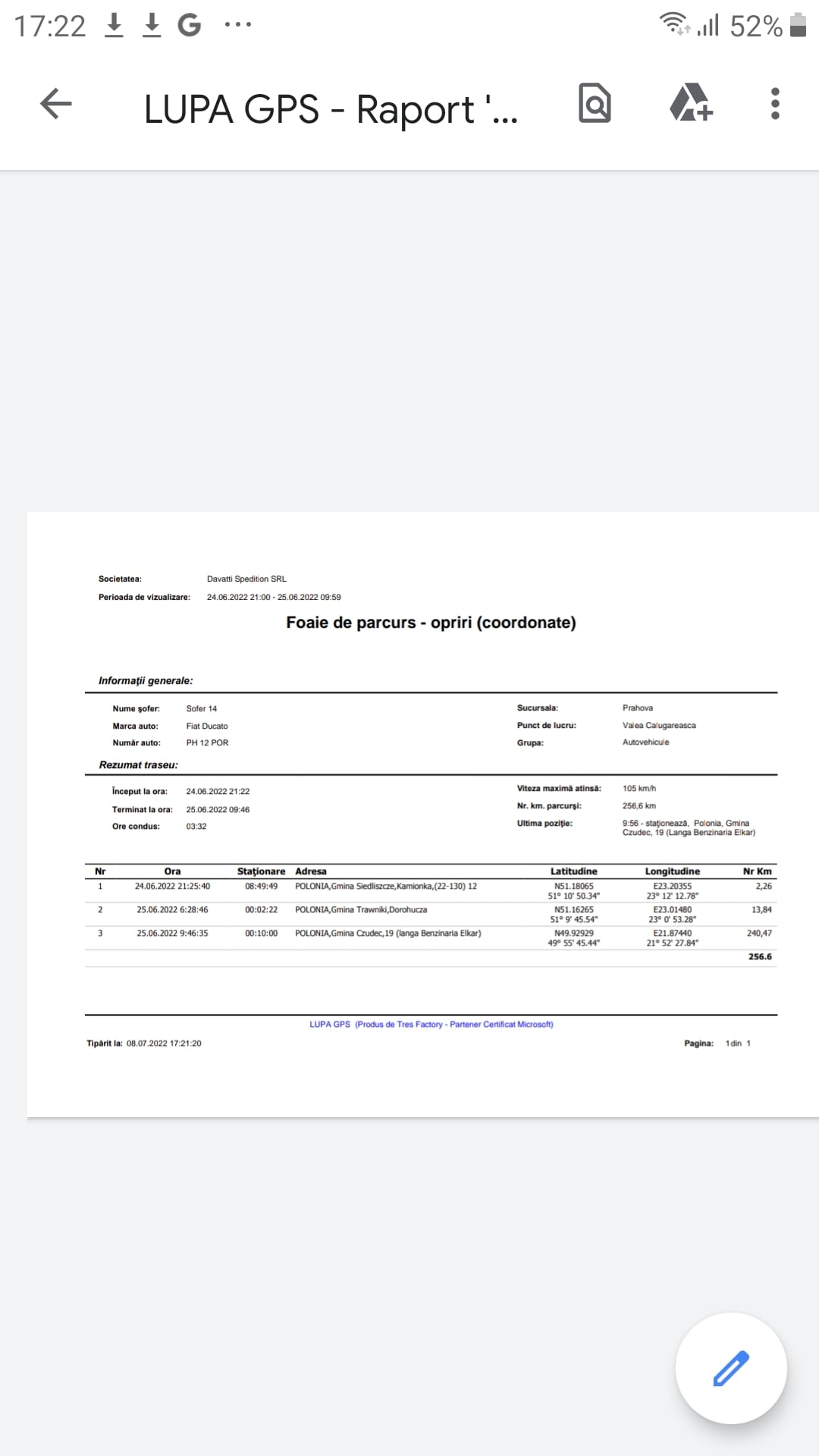Go back using the arrow icon
Viewport: 819px width, 1456px height.
pyautogui.click(x=56, y=104)
